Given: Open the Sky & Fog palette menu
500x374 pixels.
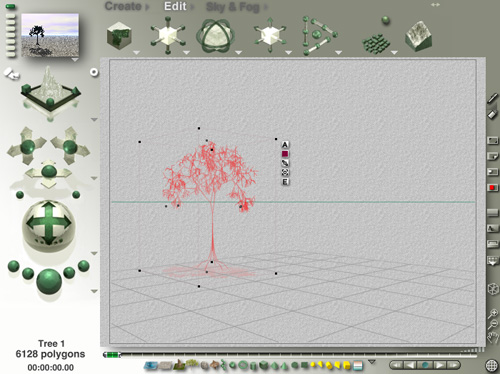Looking at the screenshot, I should [x=232, y=7].
